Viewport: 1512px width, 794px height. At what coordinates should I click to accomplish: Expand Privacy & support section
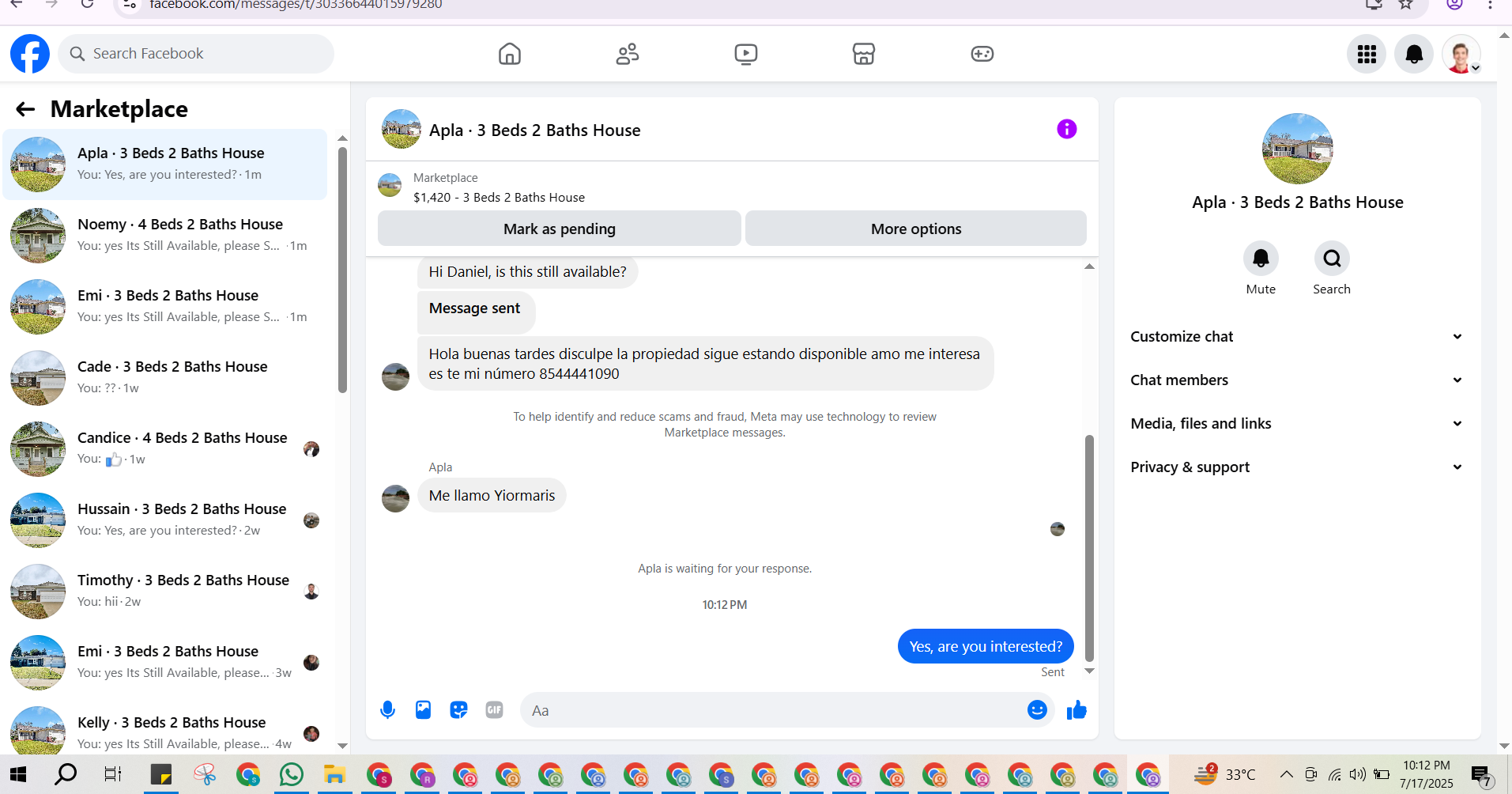(x=1297, y=467)
